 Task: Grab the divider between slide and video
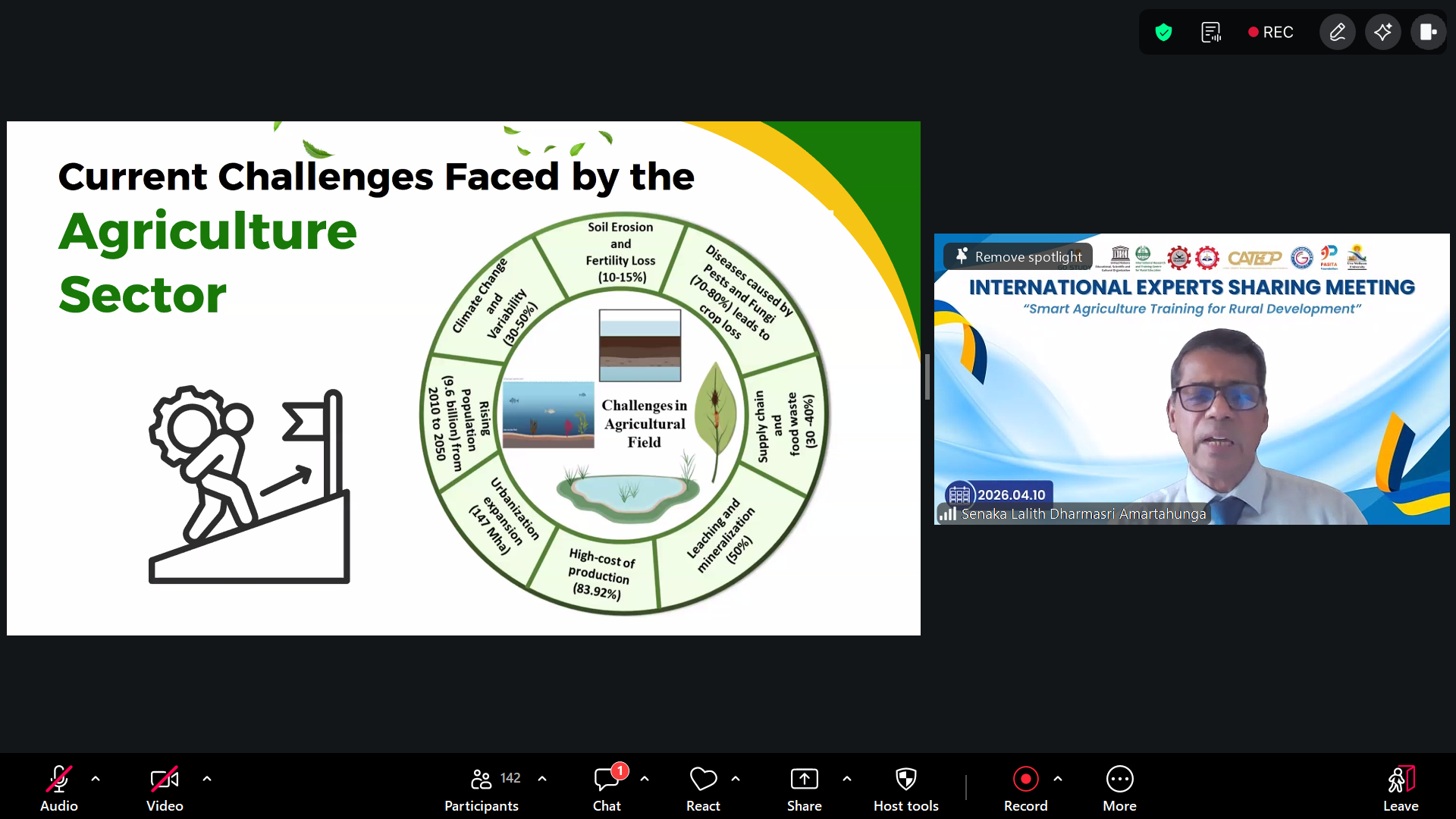tap(927, 377)
